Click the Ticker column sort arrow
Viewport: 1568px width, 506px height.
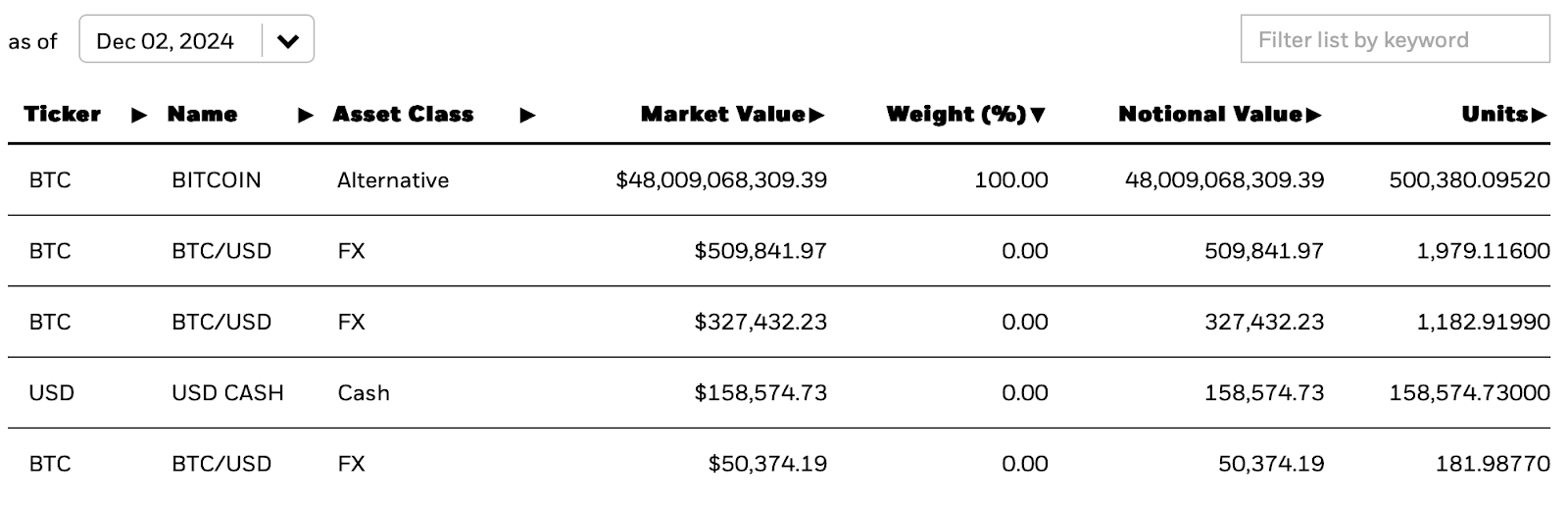coord(139,116)
